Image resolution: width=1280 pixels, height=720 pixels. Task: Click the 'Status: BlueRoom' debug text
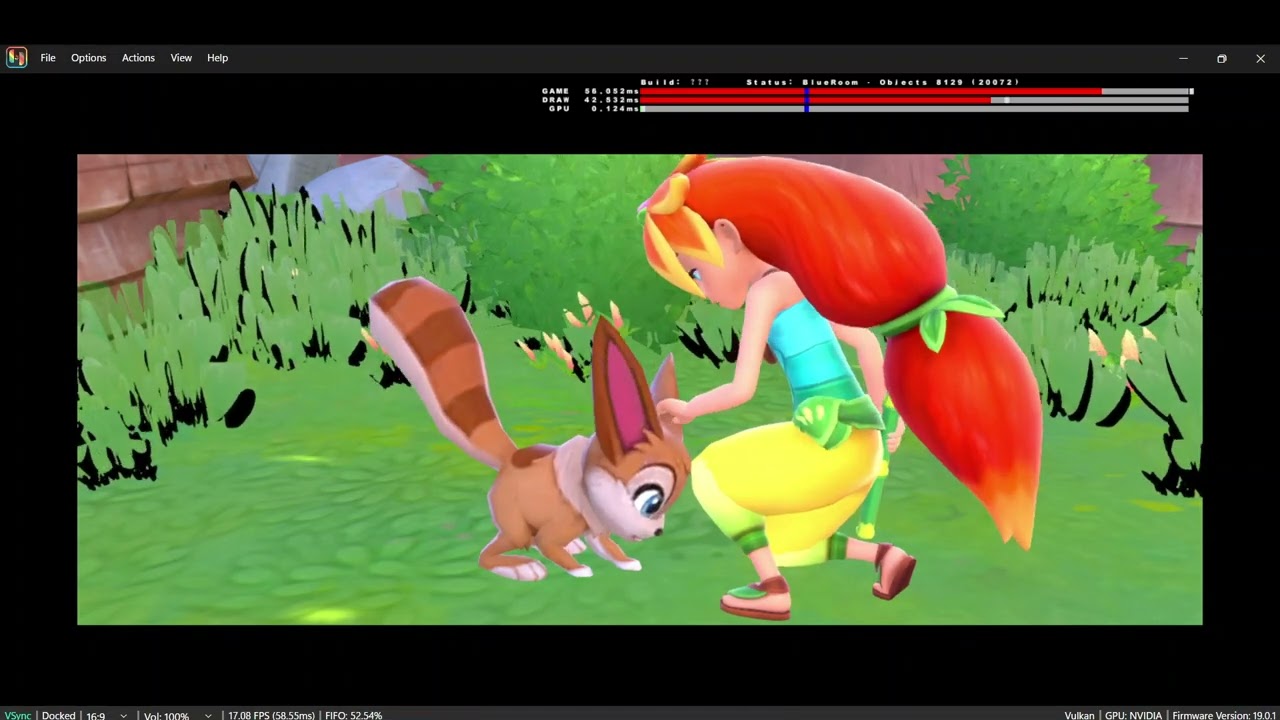[x=802, y=82]
